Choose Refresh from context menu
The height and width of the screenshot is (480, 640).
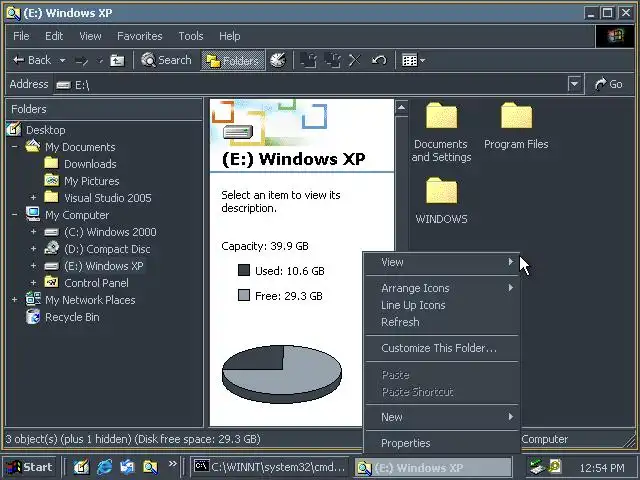pos(442,322)
